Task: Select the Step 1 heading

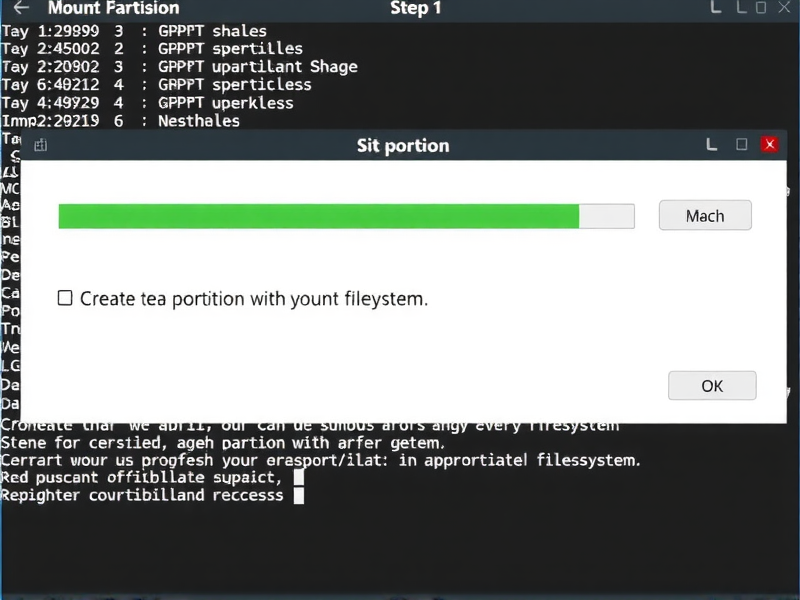Action: coord(415,9)
